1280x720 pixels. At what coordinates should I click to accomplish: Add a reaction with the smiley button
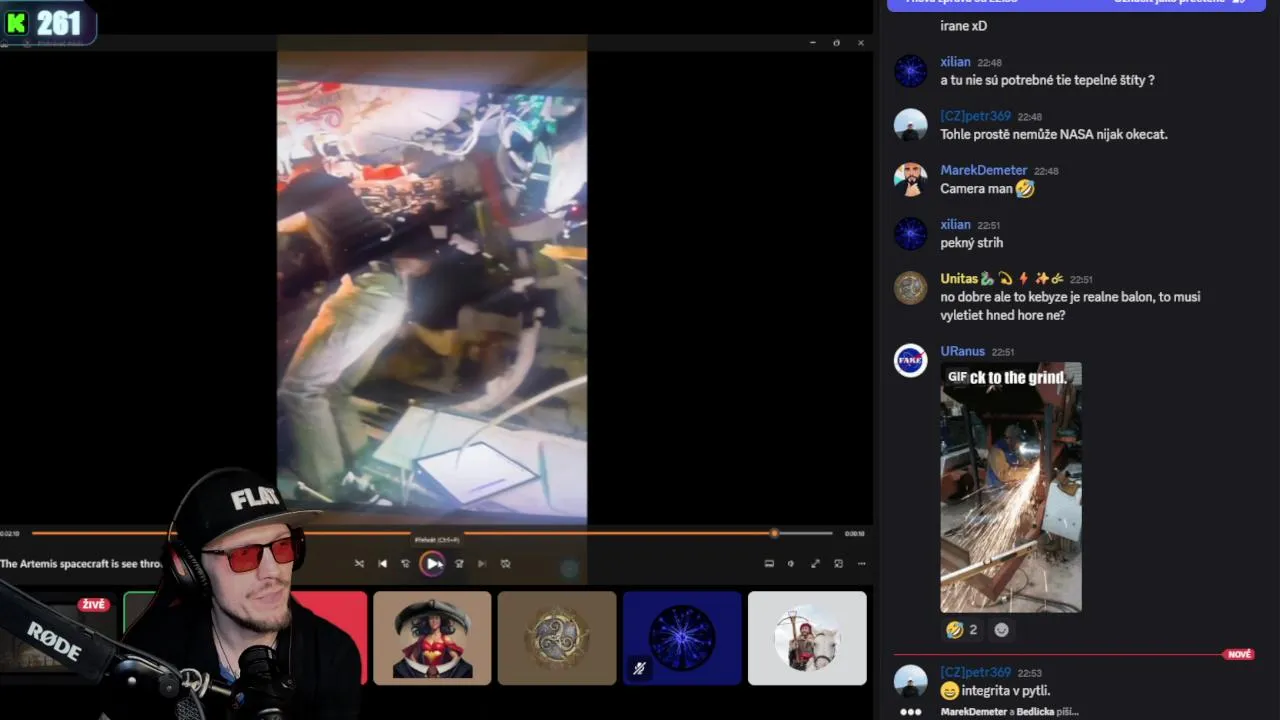[x=1001, y=630]
